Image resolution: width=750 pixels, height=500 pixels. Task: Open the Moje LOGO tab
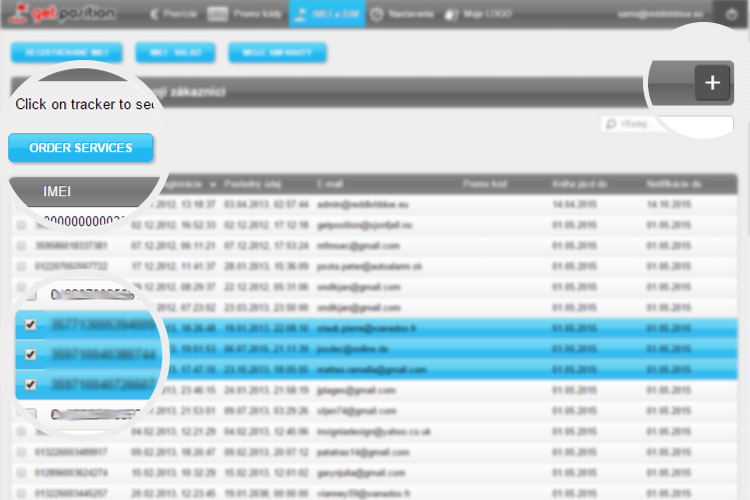click(478, 14)
